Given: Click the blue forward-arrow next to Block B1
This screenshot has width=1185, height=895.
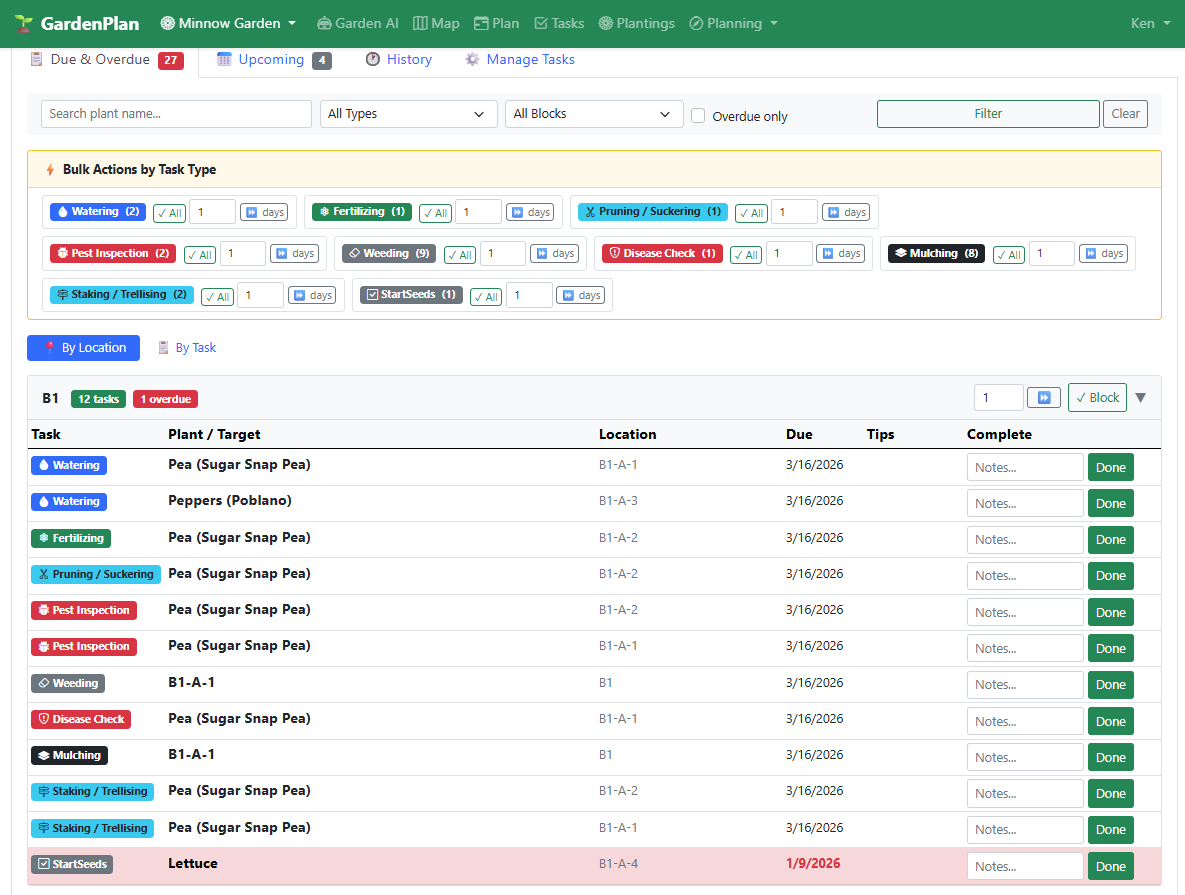Looking at the screenshot, I should tap(1043, 397).
